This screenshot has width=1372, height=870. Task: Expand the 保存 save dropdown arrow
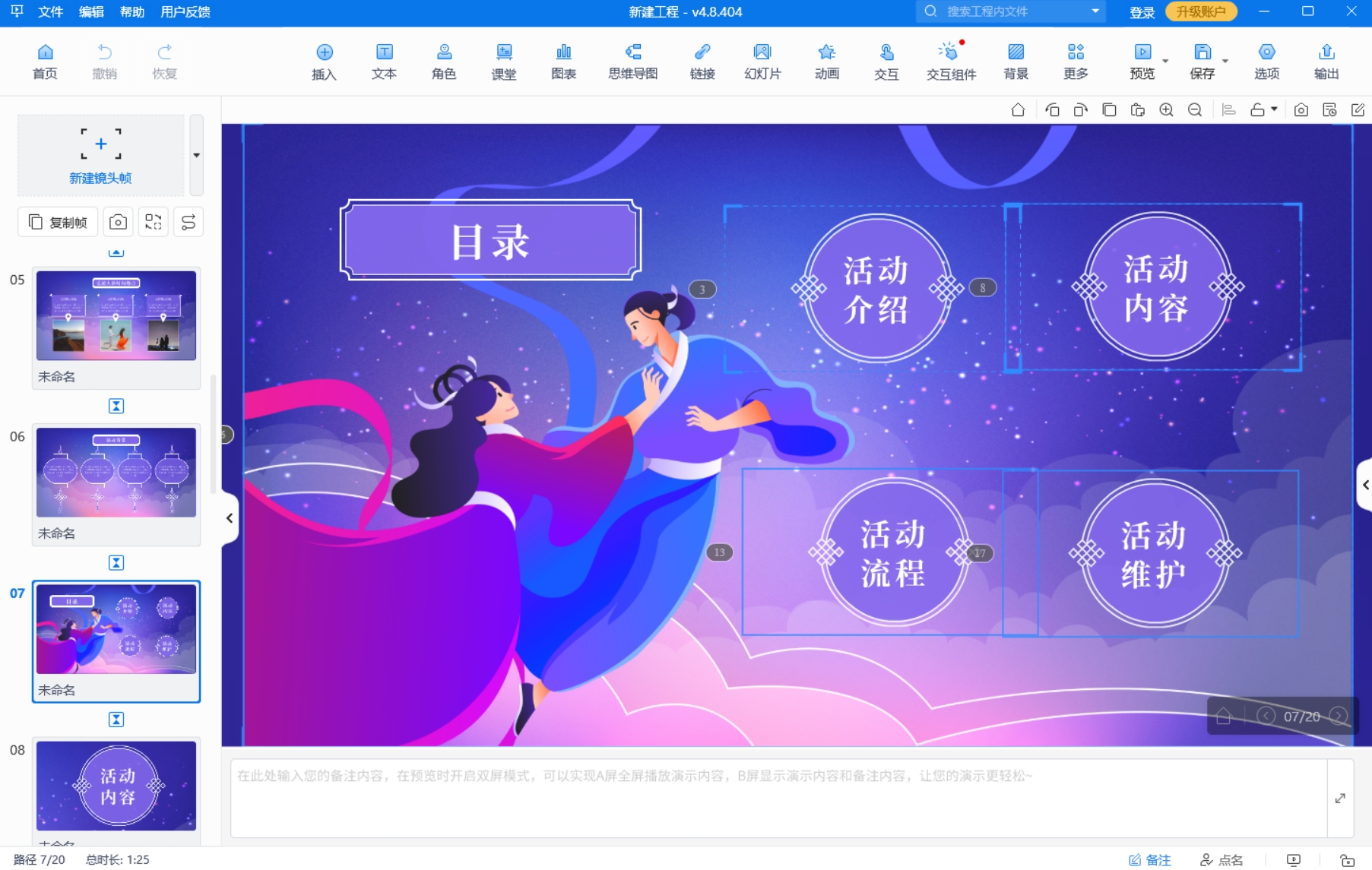coord(1225,61)
